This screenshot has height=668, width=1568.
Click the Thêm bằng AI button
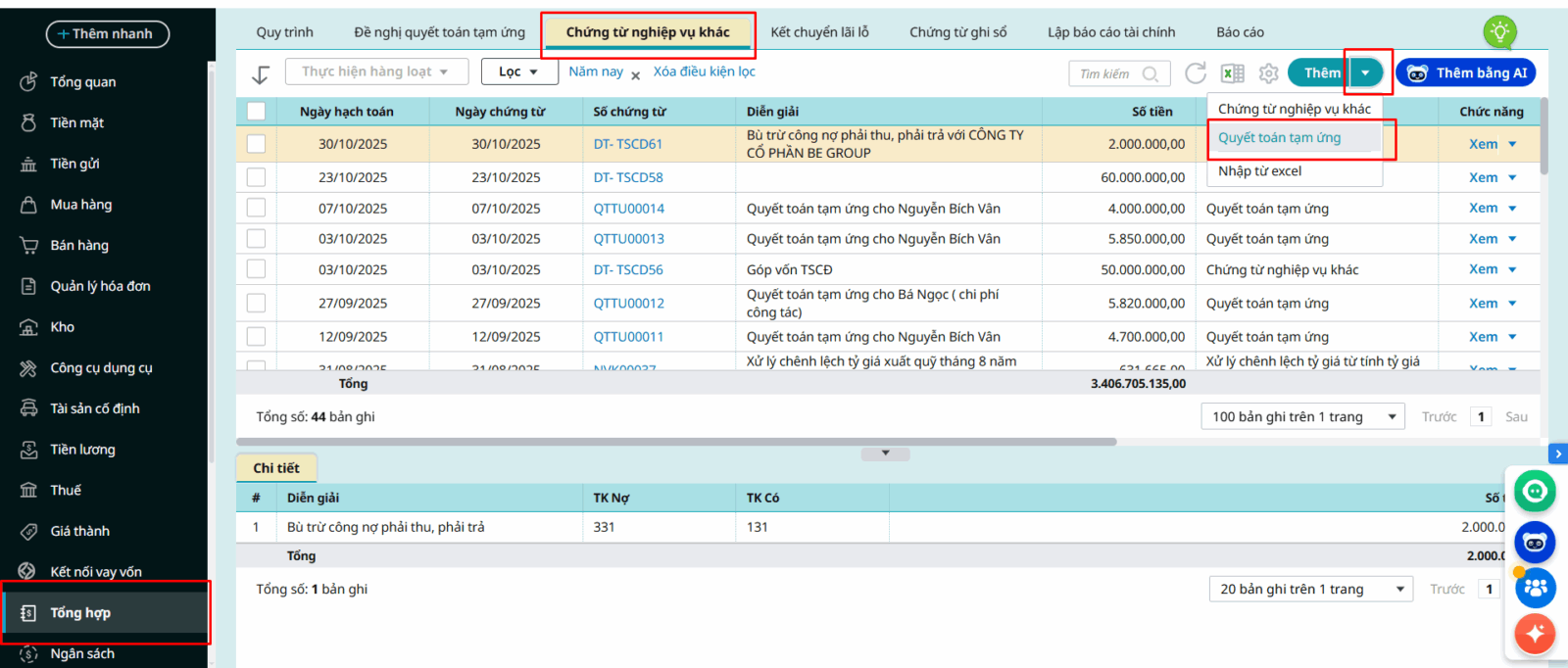(x=1466, y=72)
